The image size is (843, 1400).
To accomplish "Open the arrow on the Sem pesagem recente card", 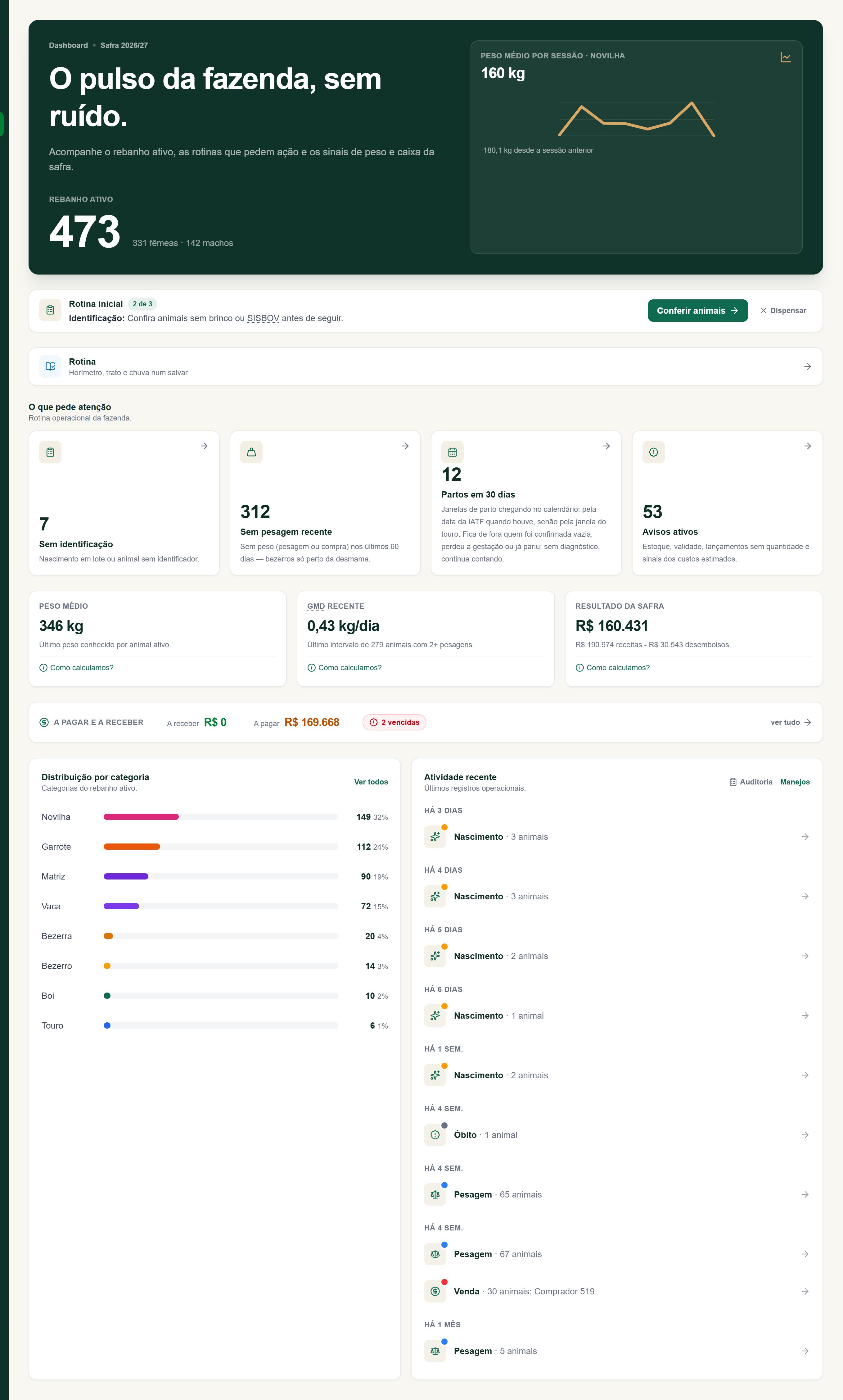I will 405,446.
